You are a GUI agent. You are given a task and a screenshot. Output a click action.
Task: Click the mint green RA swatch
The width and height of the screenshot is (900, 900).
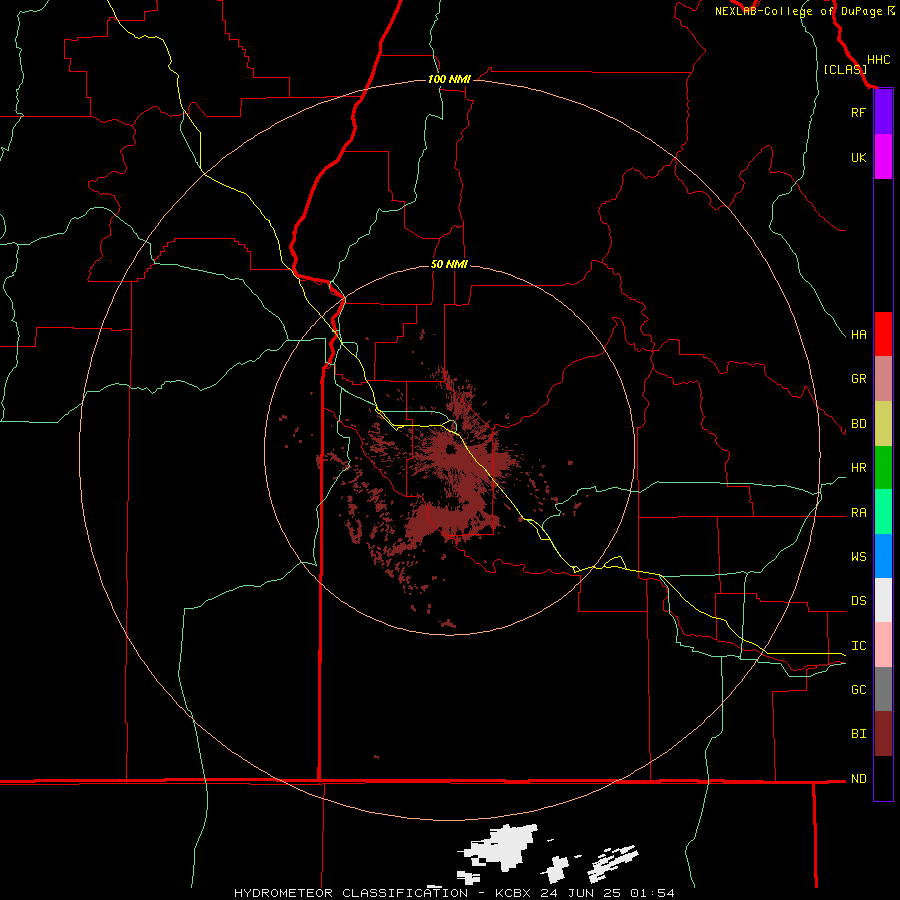pyautogui.click(x=883, y=511)
